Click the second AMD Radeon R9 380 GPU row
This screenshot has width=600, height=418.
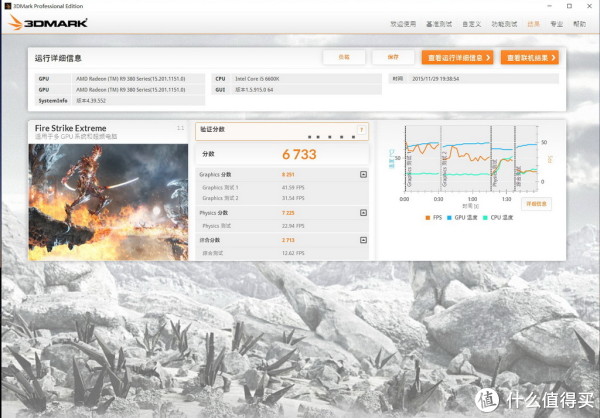click(x=120, y=90)
